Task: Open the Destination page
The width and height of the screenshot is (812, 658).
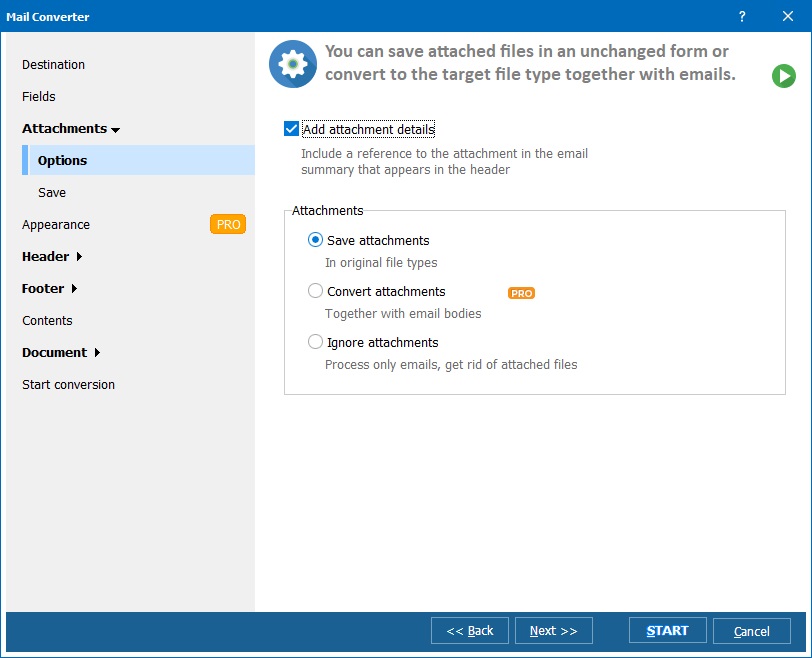Action: tap(54, 65)
